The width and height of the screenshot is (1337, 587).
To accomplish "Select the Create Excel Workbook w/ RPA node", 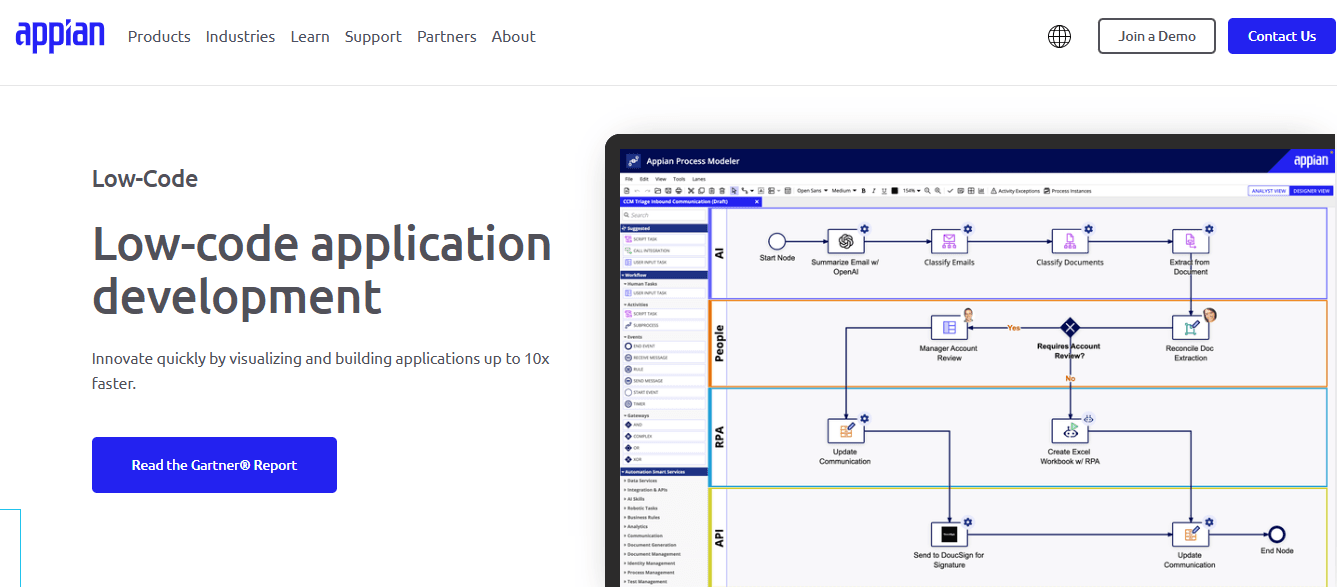I will click(x=1070, y=431).
